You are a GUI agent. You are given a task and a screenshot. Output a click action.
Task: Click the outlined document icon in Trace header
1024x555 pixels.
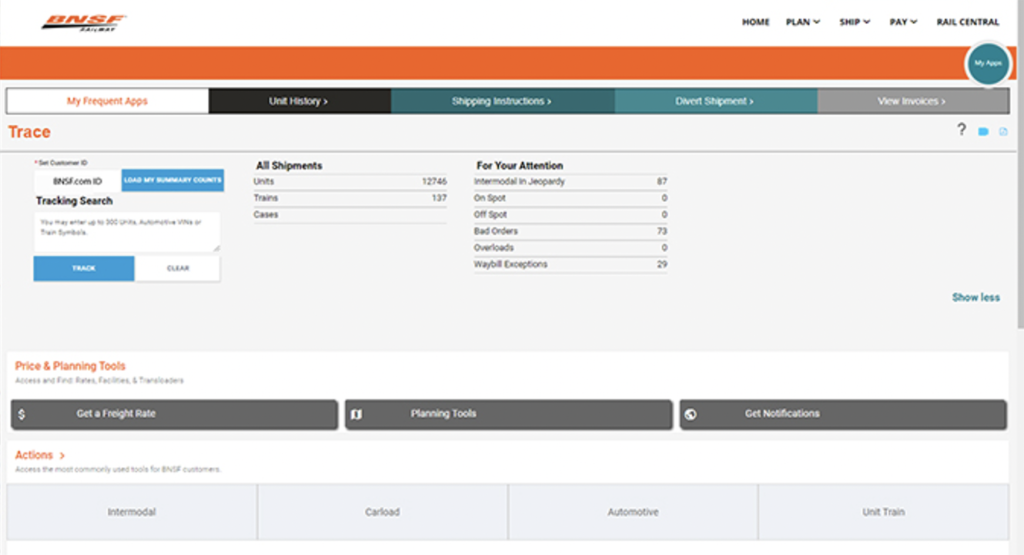click(x=1003, y=132)
